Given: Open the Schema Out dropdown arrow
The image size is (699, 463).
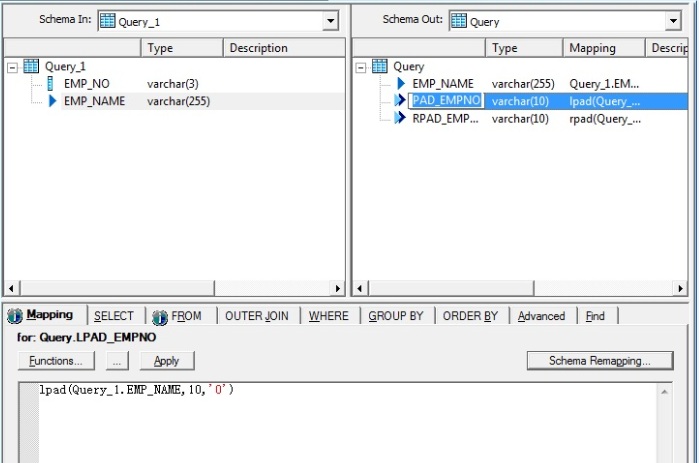Looking at the screenshot, I should tap(673, 21).
